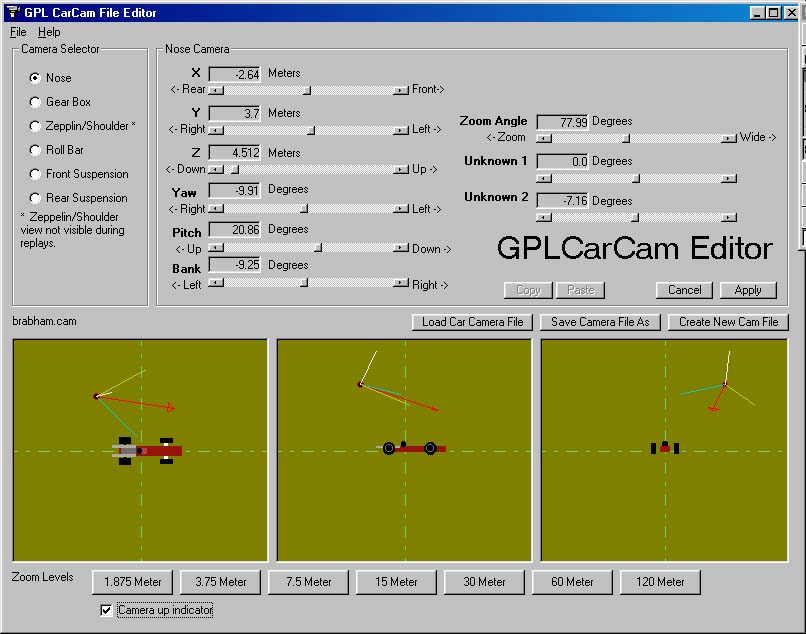Click the left arrow of the Yaw slider
Viewport: 806px width, 634px height.
[x=215, y=210]
